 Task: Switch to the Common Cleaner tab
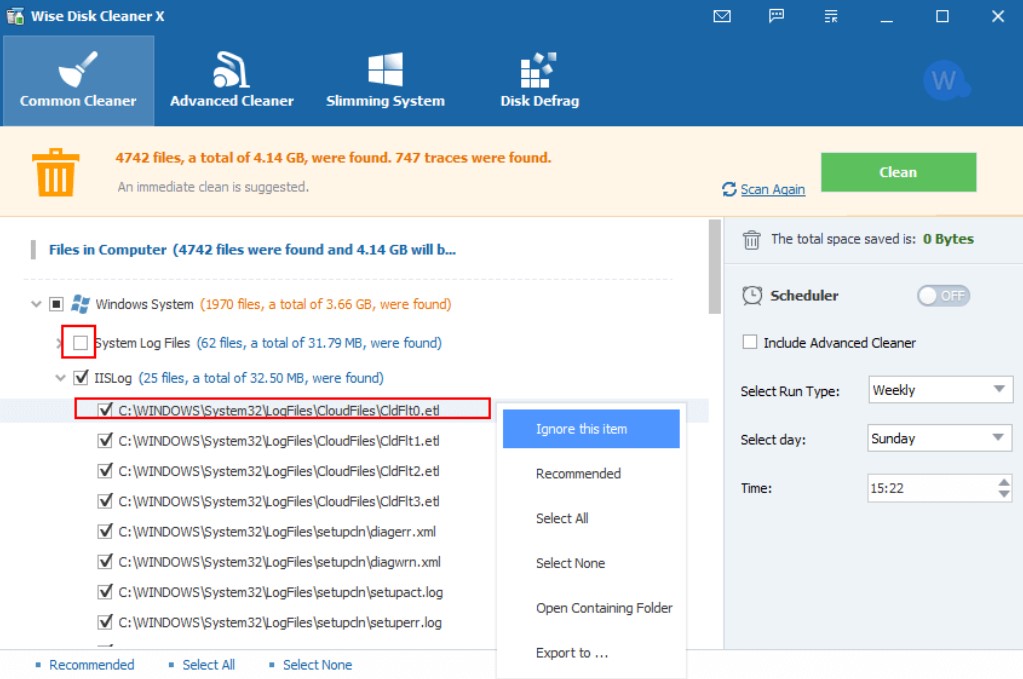tap(78, 80)
